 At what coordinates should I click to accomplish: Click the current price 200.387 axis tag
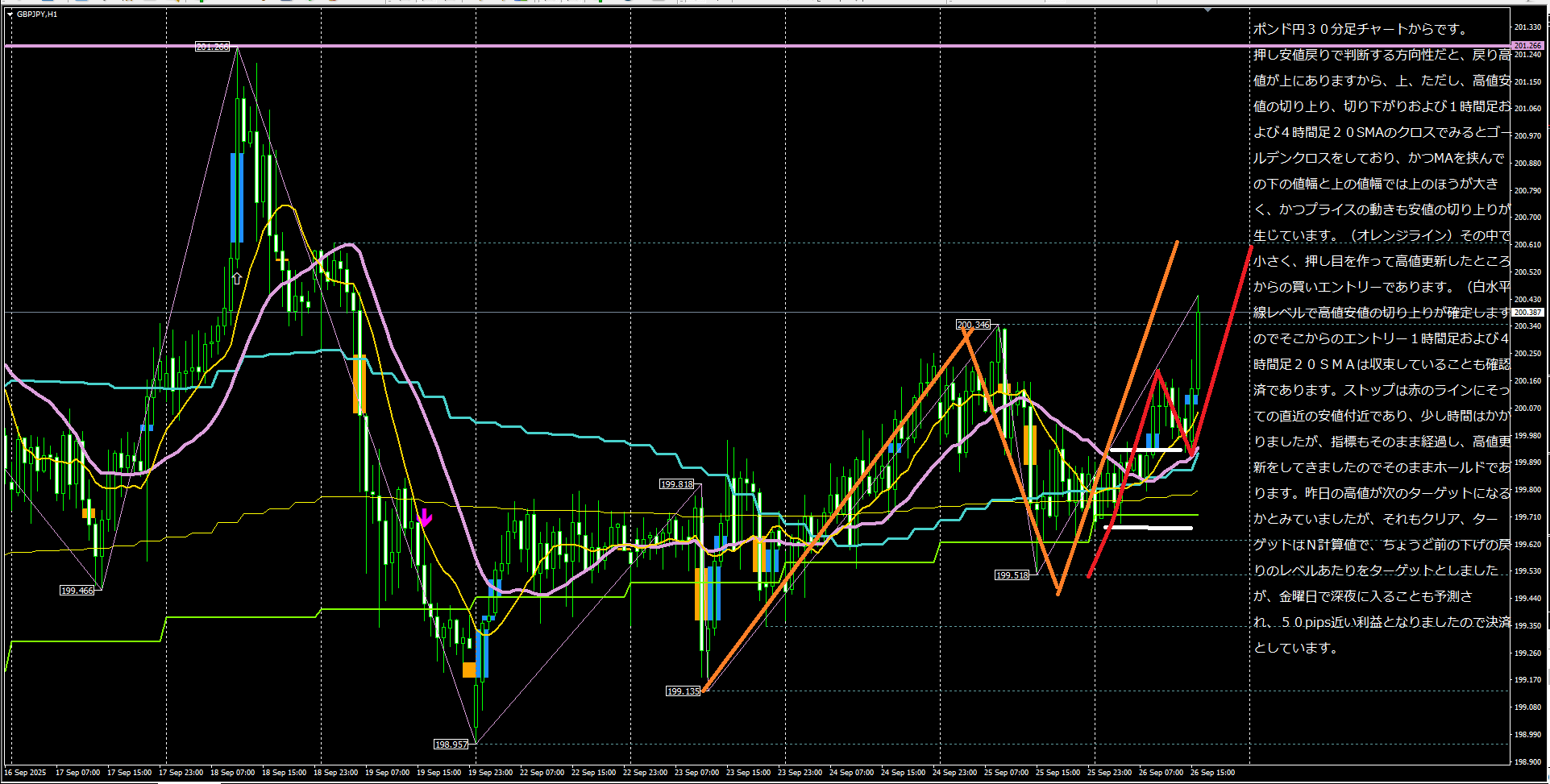(1527, 313)
